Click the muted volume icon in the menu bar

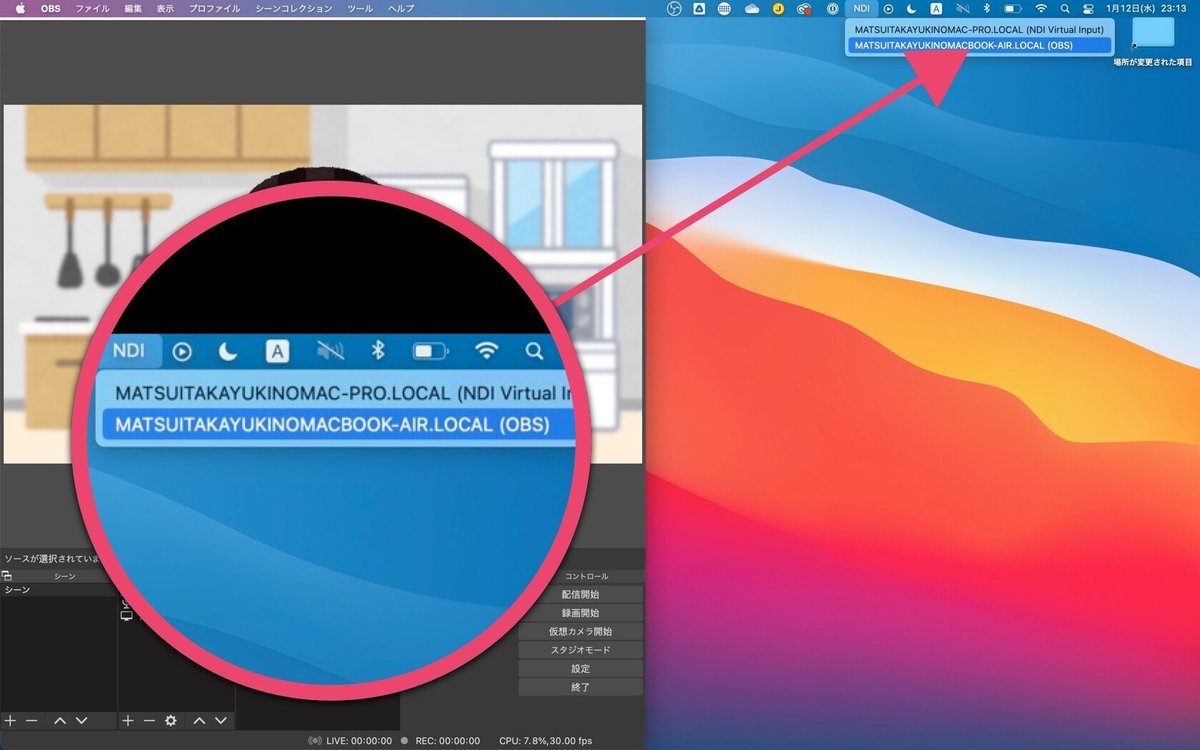962,8
